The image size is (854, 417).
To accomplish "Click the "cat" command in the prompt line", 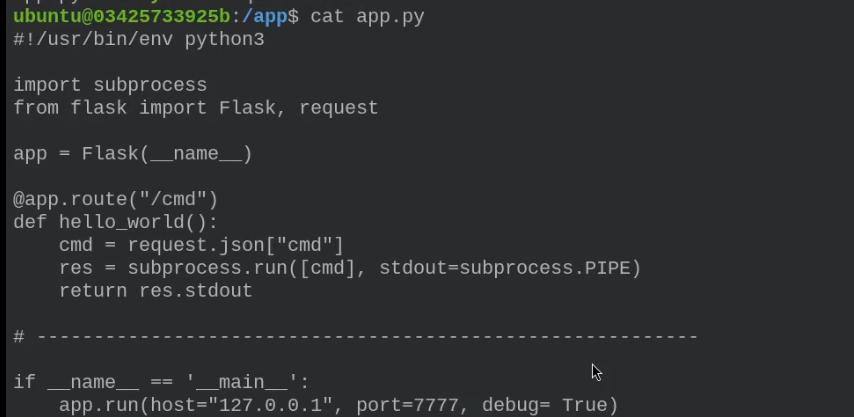I will tap(327, 16).
